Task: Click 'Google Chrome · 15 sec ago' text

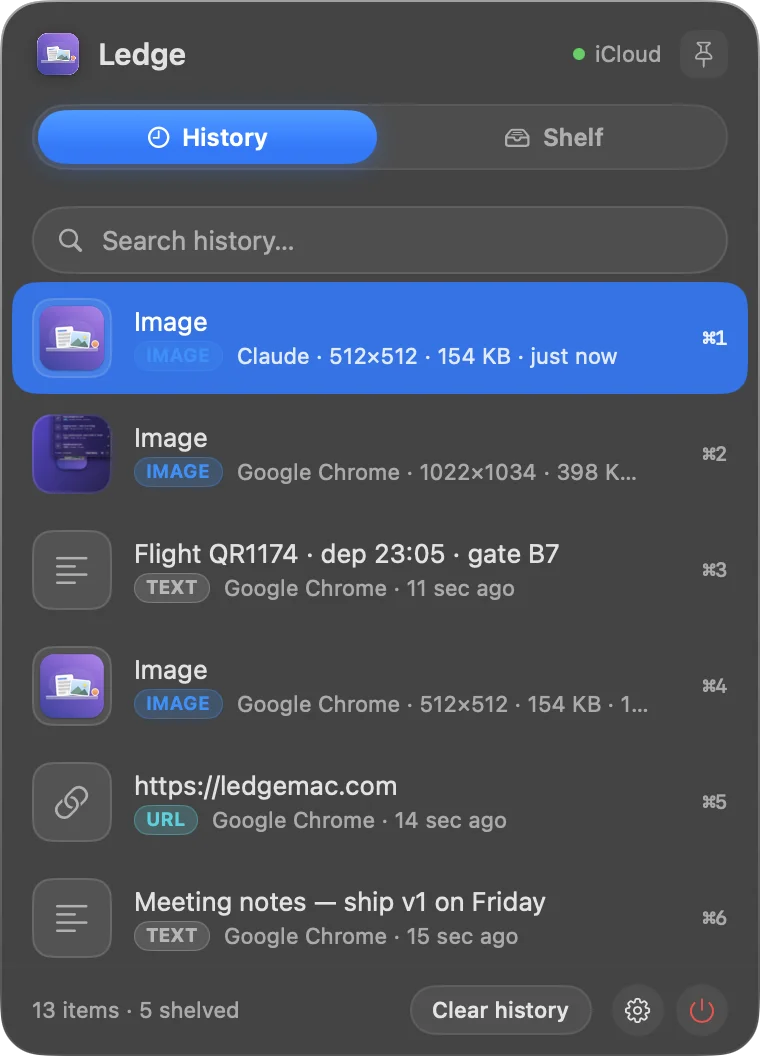Action: (371, 936)
